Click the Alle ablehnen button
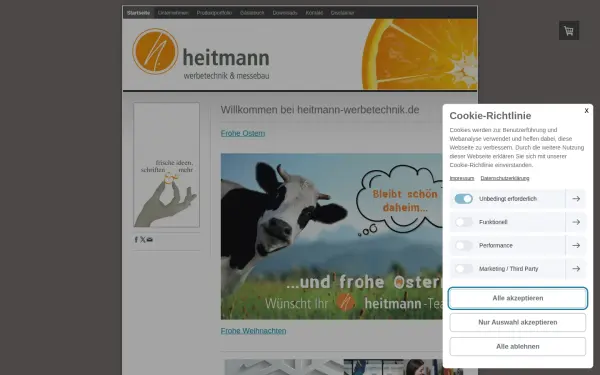Viewport: 600px width, 375px height. click(518, 346)
